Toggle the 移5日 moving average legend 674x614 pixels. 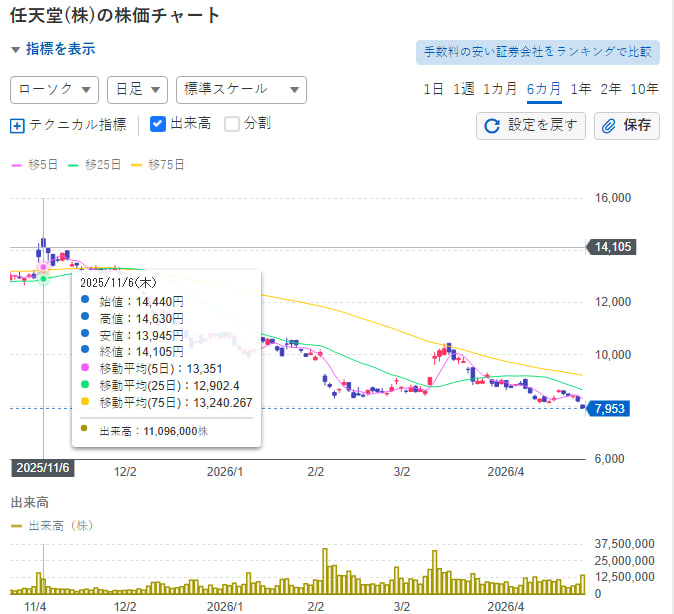[34, 165]
